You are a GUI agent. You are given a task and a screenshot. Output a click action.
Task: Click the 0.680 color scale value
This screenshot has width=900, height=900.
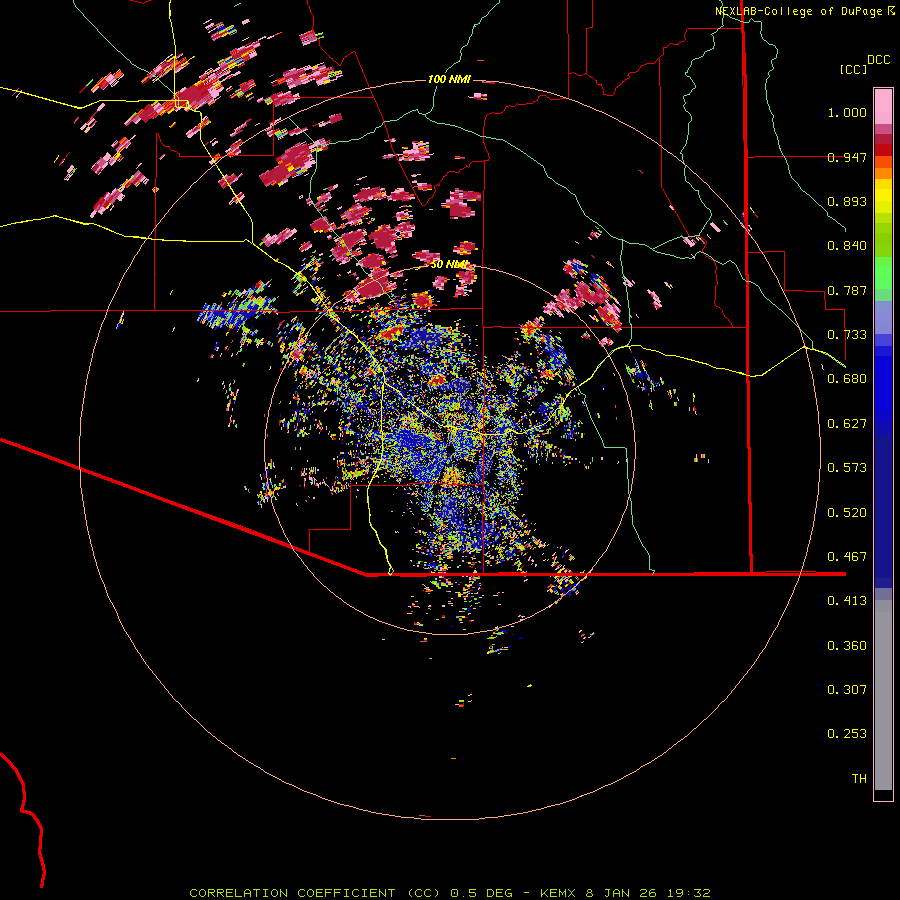[847, 379]
